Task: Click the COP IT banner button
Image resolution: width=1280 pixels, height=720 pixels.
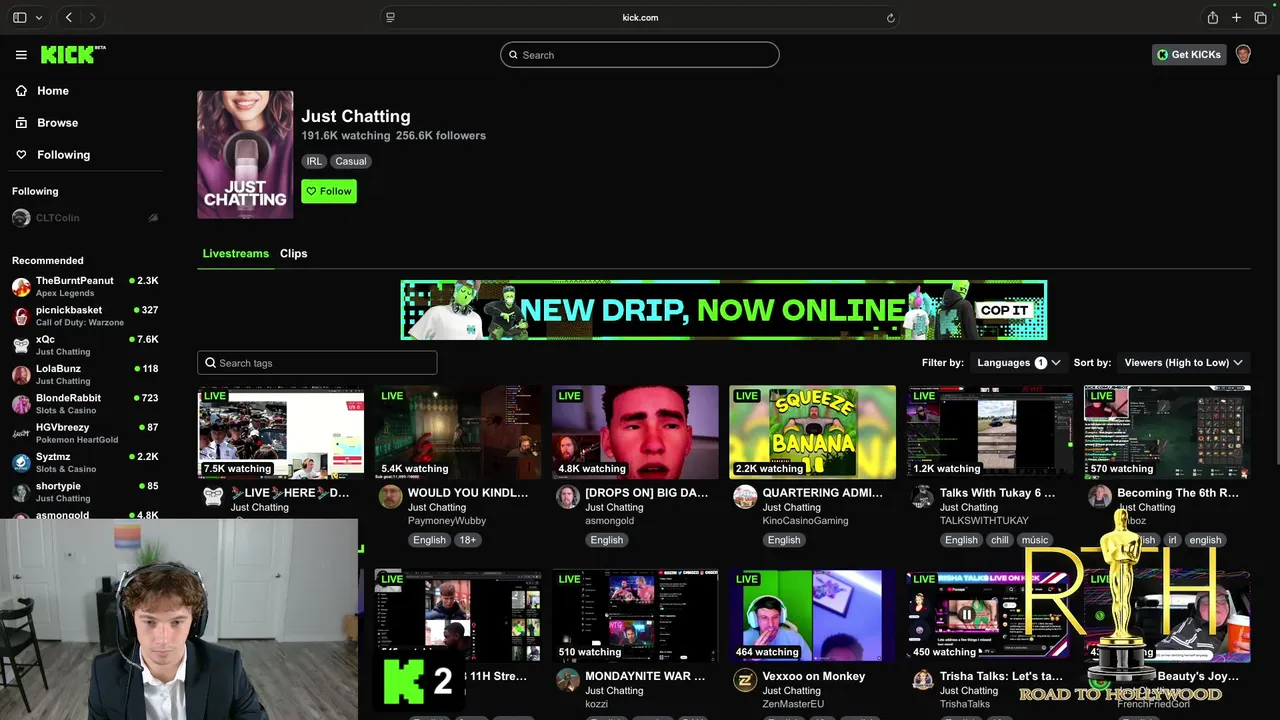Action: point(1004,310)
